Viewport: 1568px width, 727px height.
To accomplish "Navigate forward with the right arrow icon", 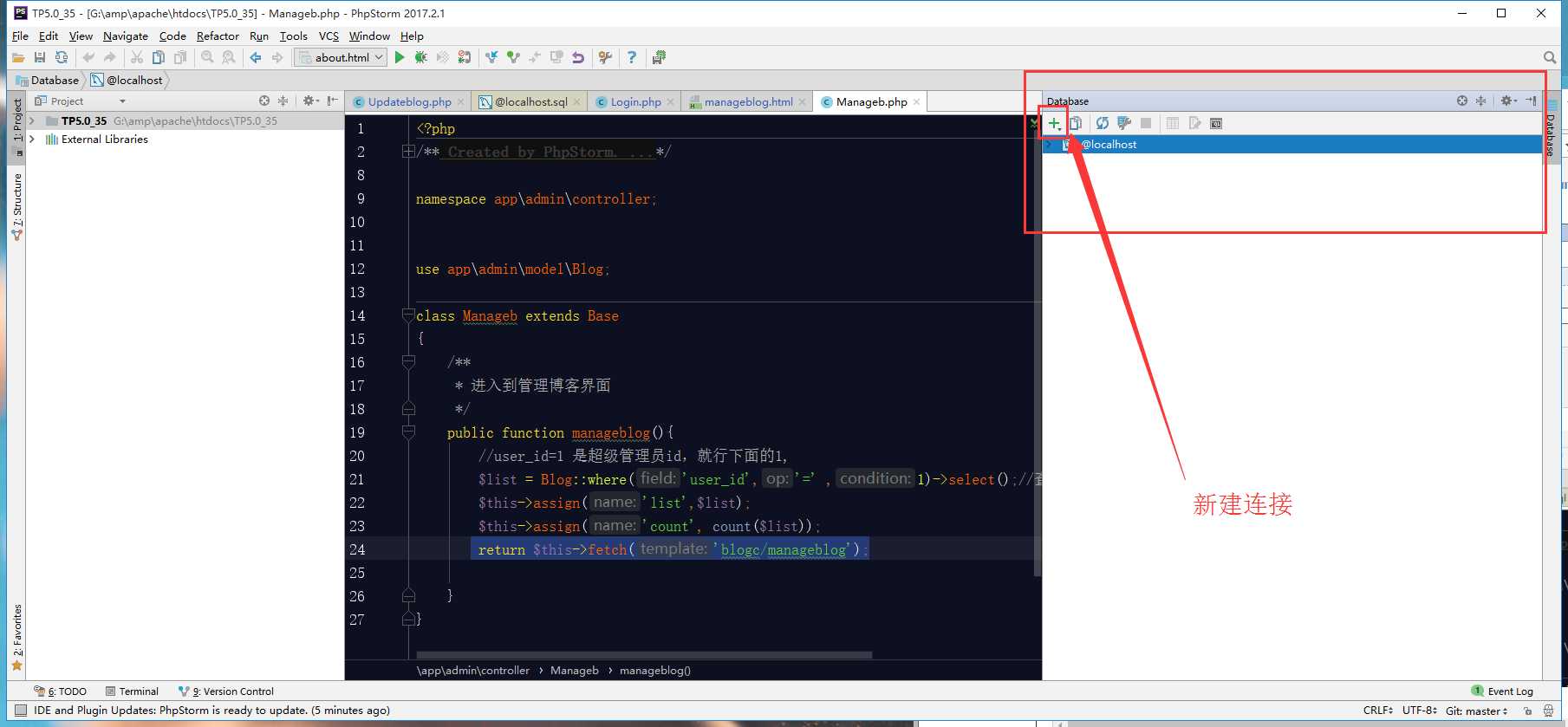I will tap(277, 57).
